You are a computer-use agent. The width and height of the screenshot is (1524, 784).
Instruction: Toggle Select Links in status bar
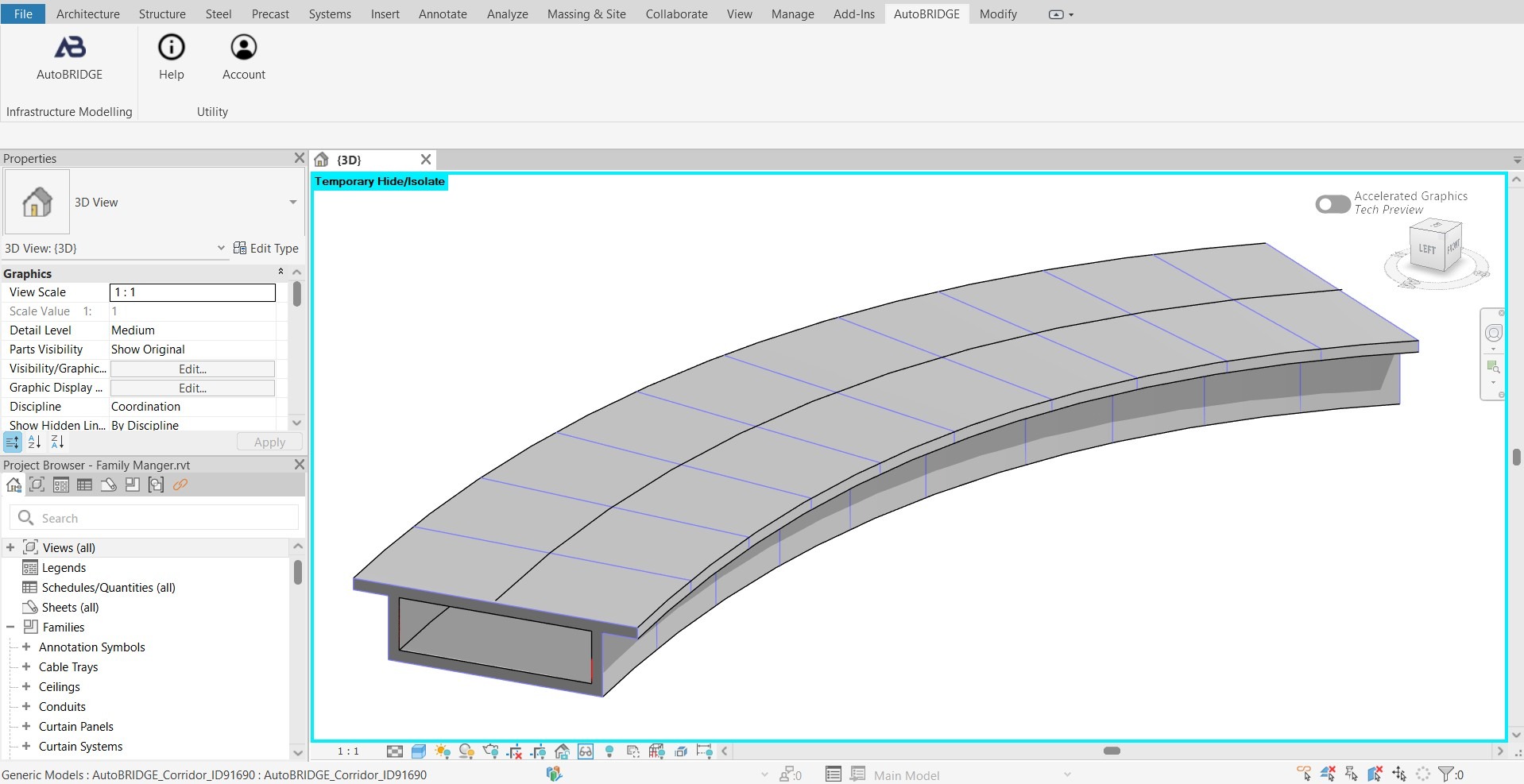[x=1304, y=774]
